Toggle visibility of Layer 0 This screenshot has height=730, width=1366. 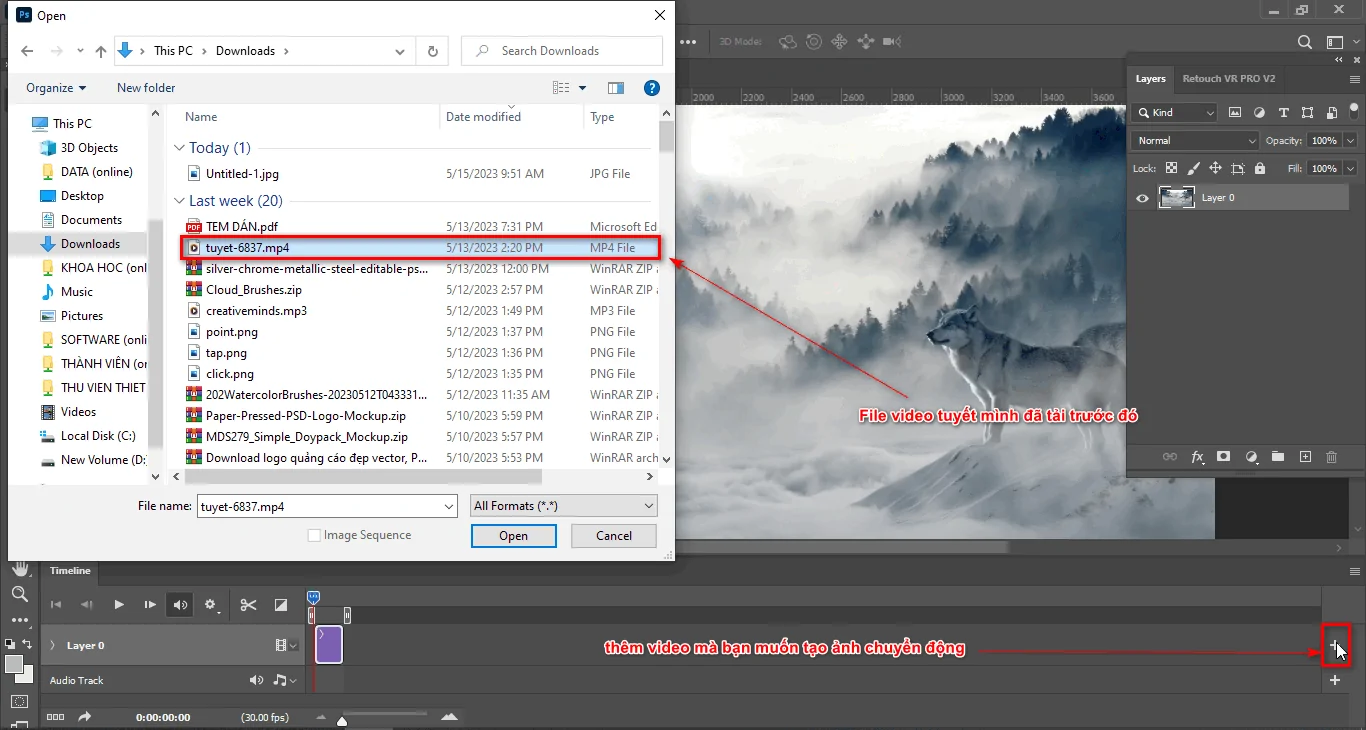tap(1141, 197)
